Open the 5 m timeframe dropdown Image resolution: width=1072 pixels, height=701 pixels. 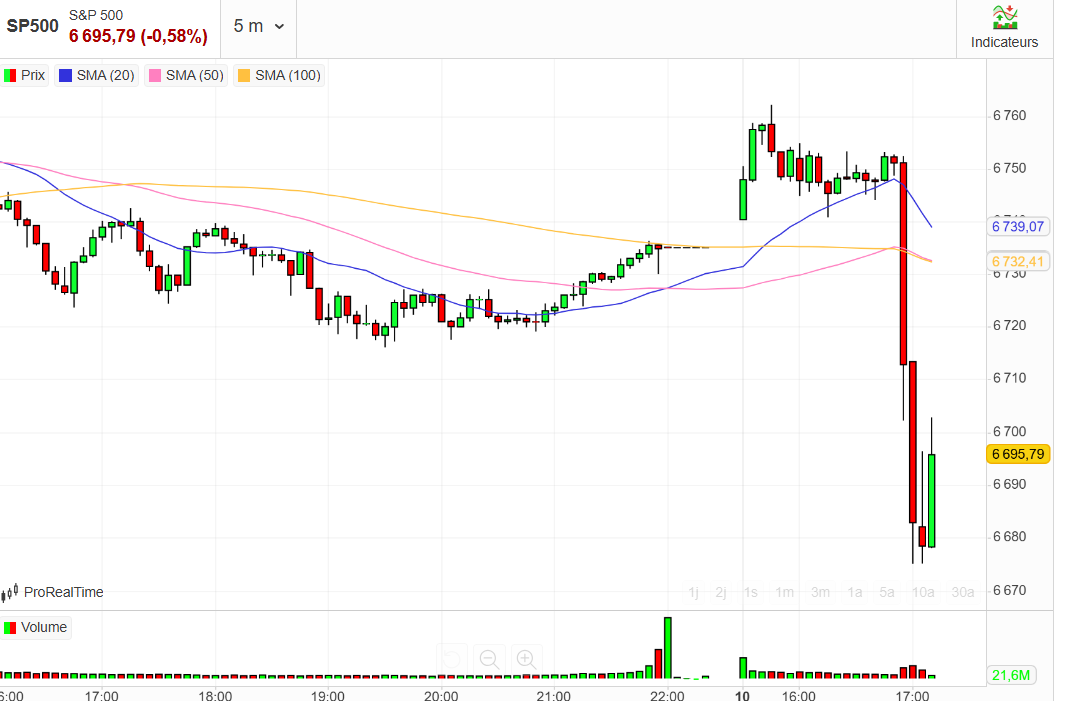258,26
